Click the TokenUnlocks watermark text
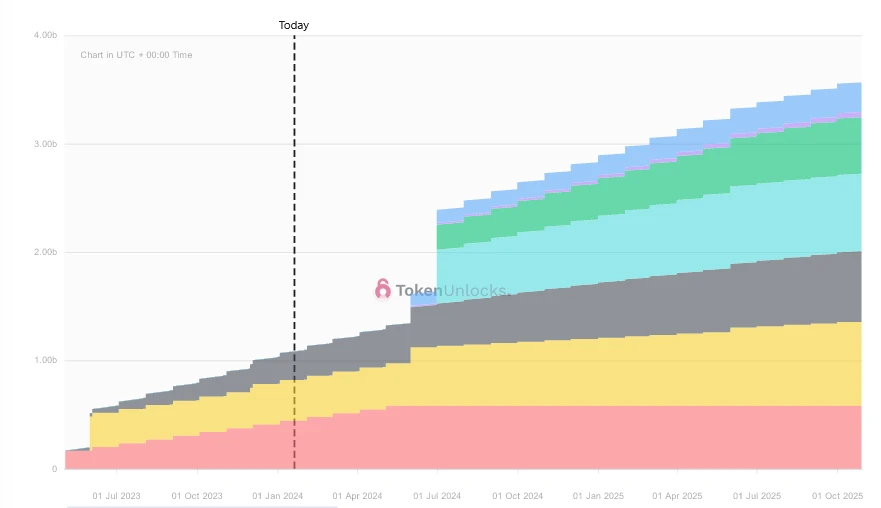The width and height of the screenshot is (881, 508). click(x=452, y=291)
